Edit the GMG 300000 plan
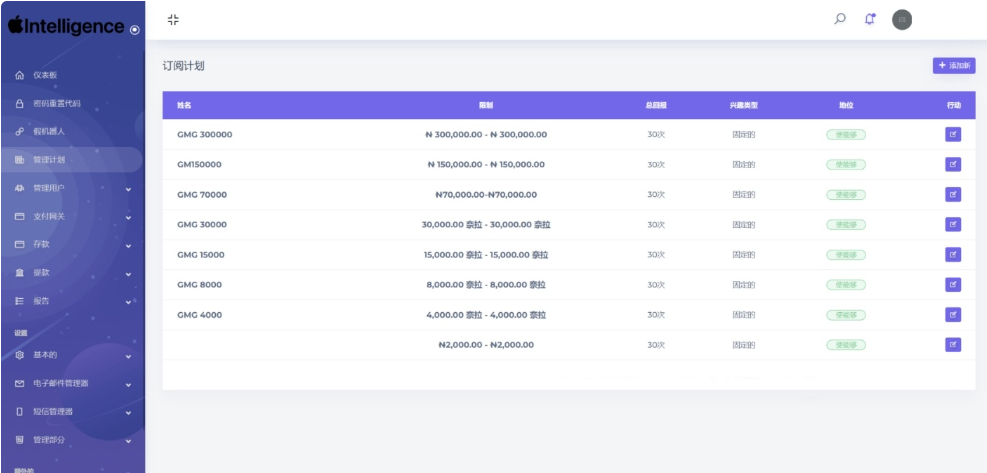Viewport: 987px width, 473px height. 953,134
